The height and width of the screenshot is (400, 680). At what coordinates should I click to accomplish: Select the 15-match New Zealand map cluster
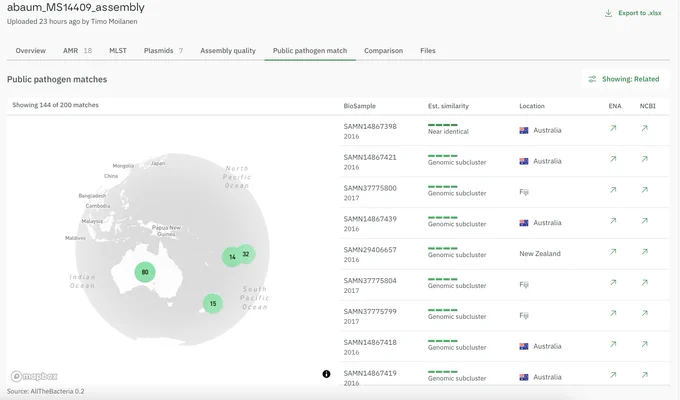[213, 303]
